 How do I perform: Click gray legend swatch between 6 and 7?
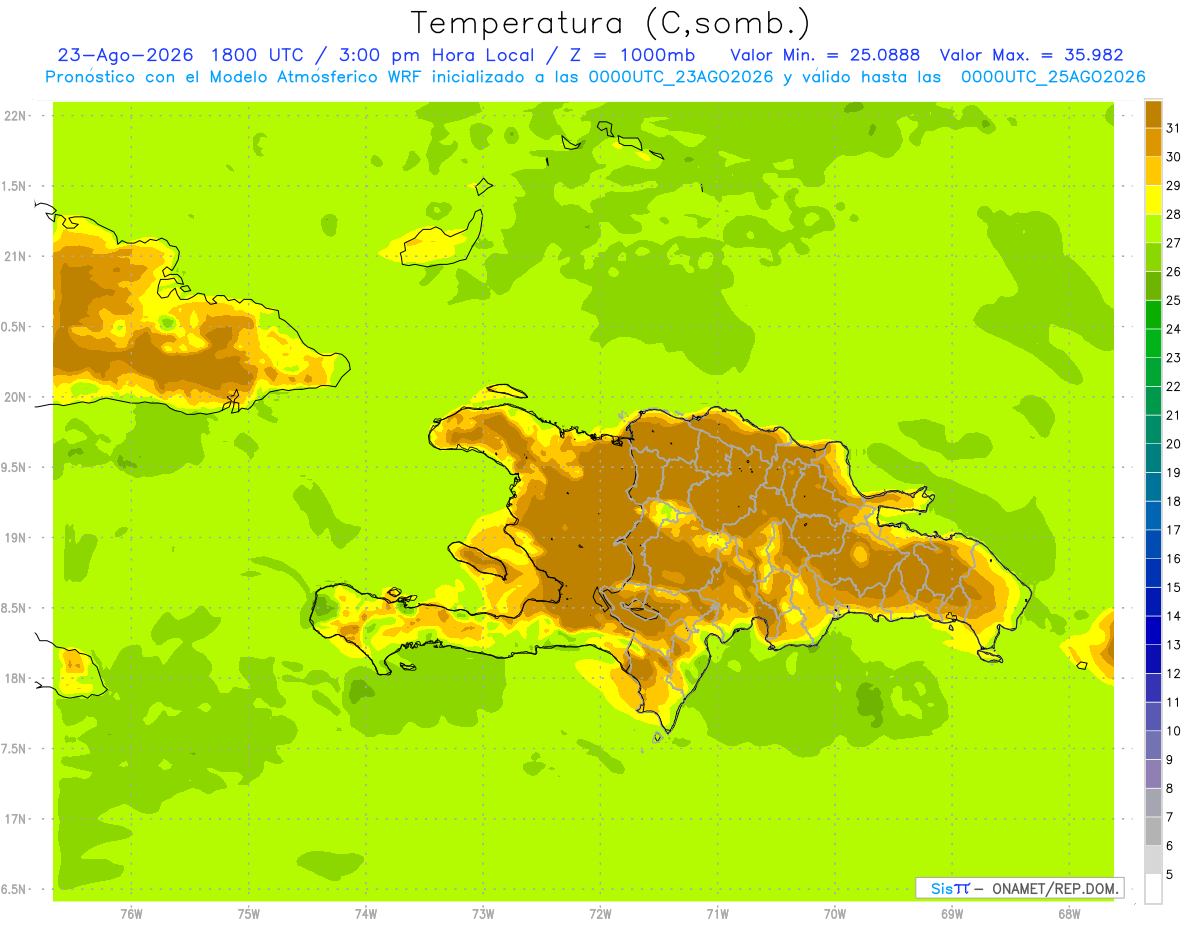click(x=1153, y=831)
